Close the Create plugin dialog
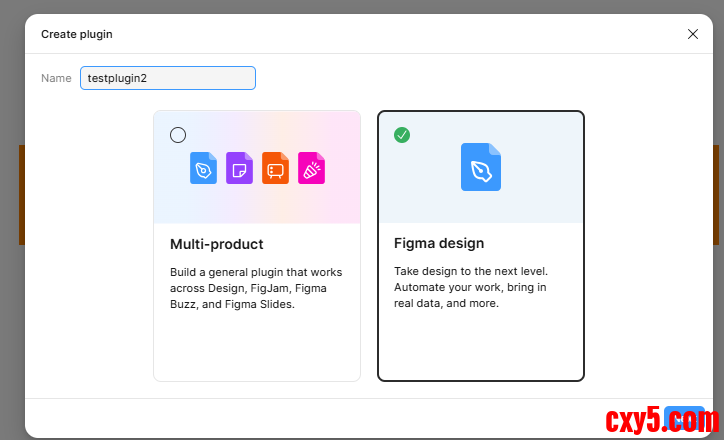724x440 pixels. [693, 34]
